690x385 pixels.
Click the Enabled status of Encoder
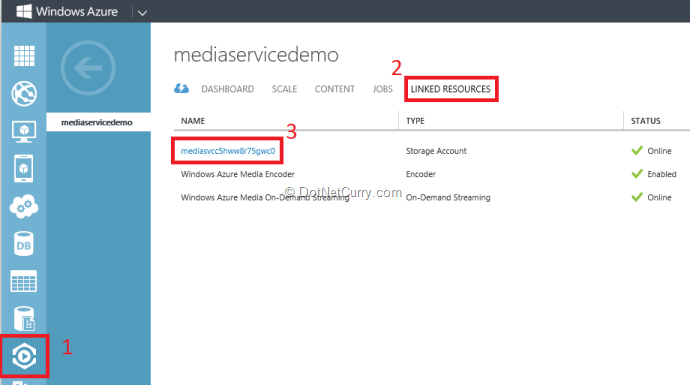[x=654, y=174]
